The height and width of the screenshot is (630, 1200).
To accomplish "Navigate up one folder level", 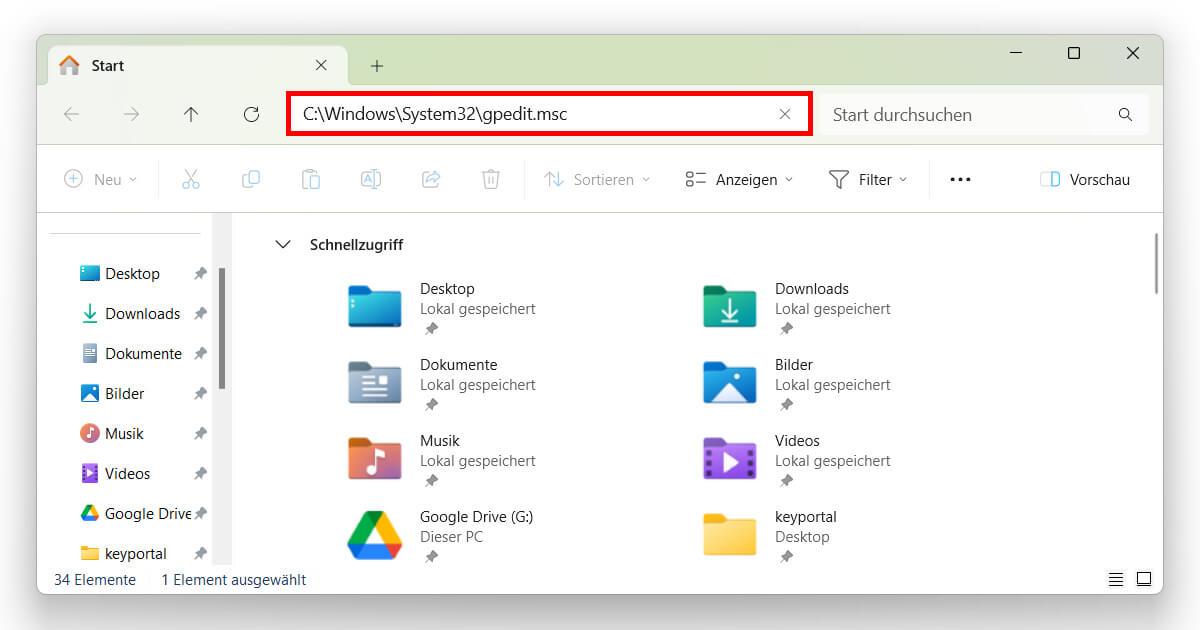I will (191, 114).
